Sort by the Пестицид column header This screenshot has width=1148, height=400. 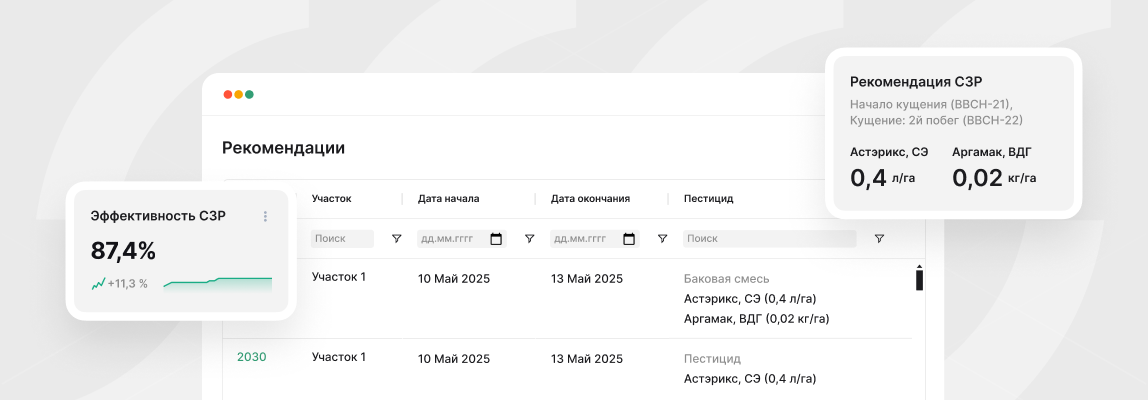[x=708, y=198]
